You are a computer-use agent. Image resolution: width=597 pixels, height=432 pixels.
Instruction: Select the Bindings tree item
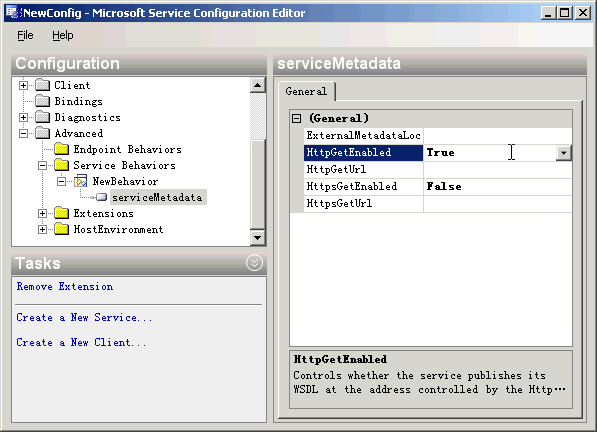78,101
